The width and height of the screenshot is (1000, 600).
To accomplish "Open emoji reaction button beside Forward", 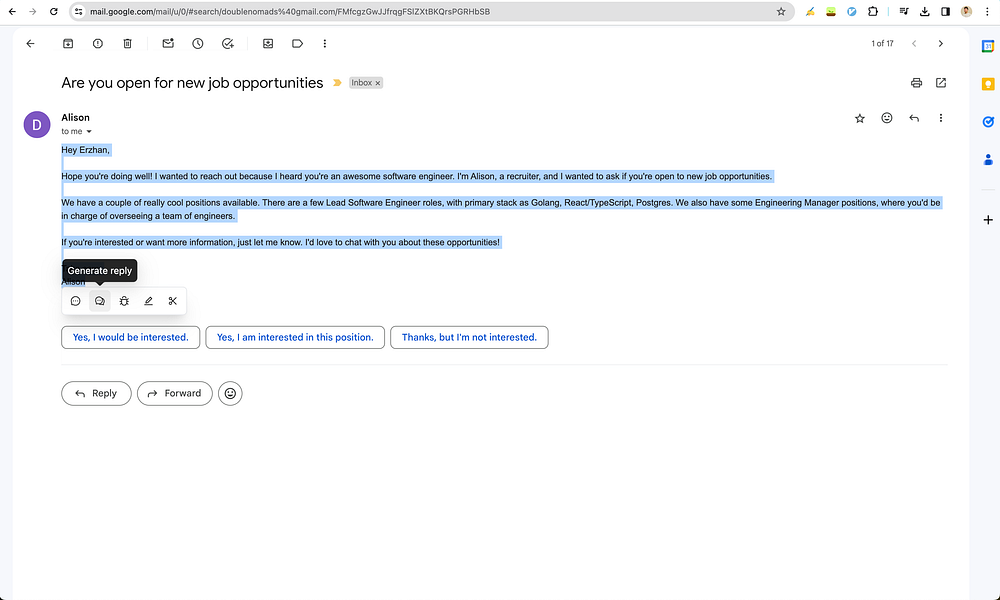I will click(x=230, y=393).
